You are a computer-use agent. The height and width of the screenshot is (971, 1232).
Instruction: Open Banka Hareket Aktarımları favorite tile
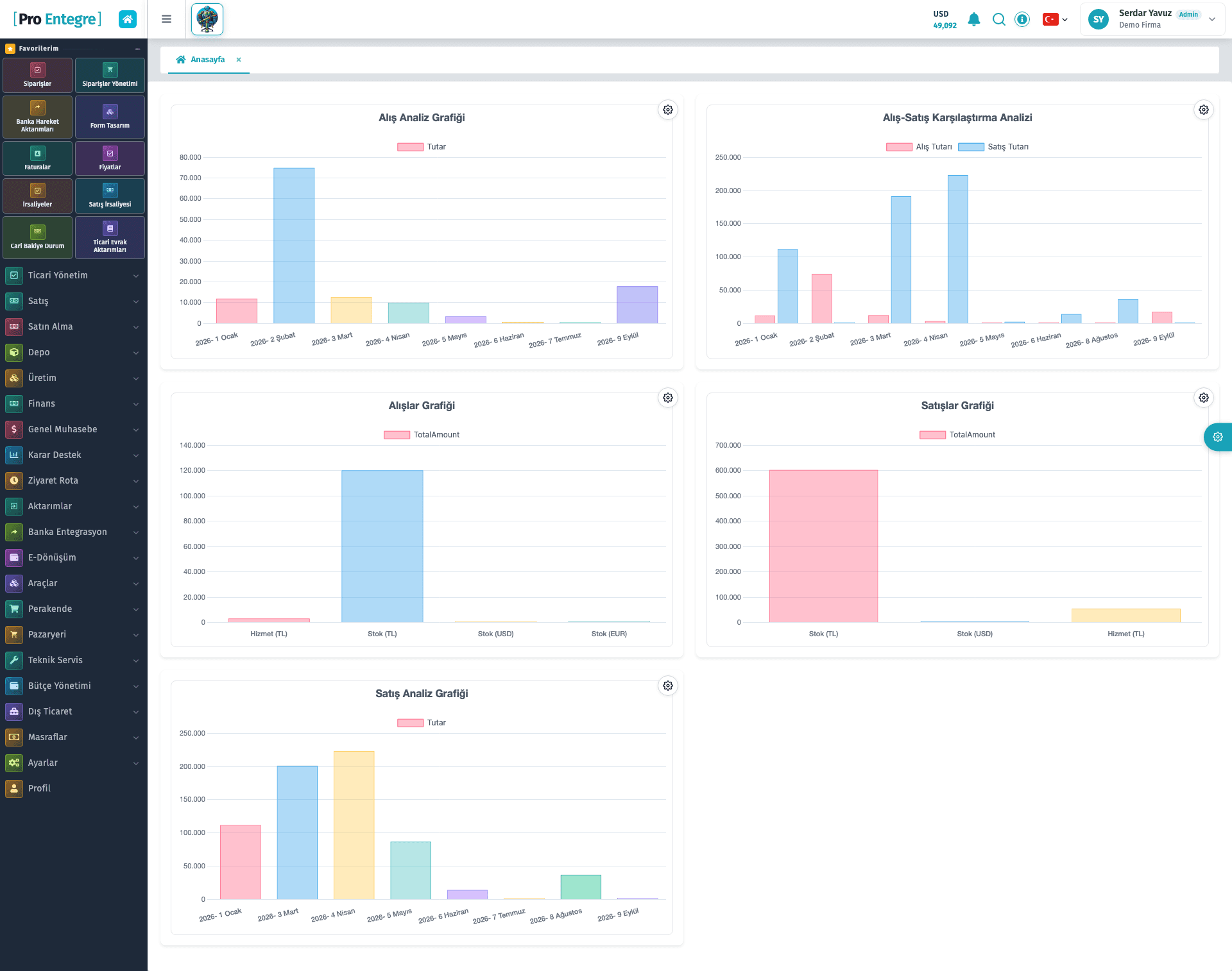point(37,117)
